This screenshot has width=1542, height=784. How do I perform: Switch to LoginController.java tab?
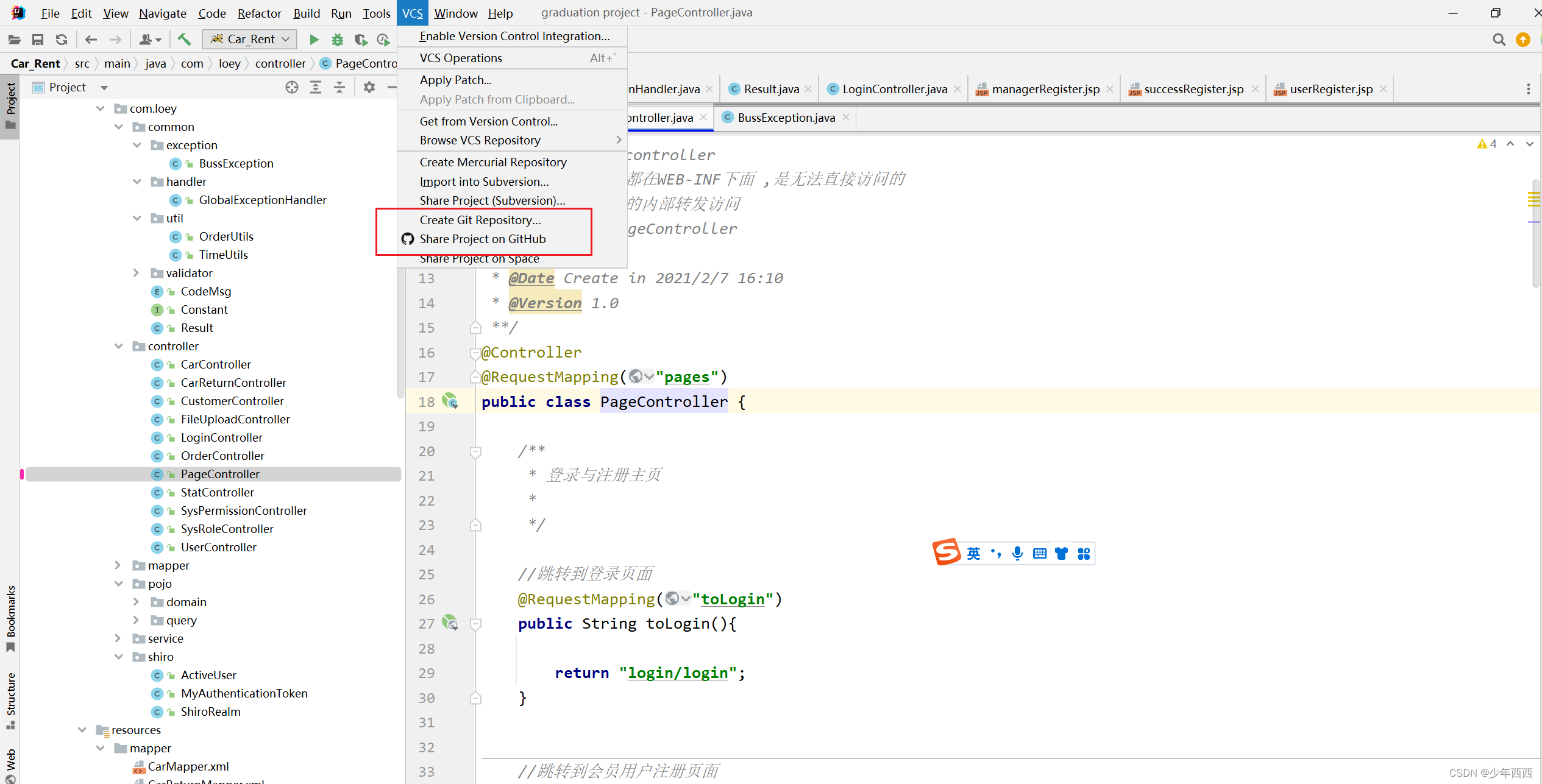pyautogui.click(x=894, y=89)
